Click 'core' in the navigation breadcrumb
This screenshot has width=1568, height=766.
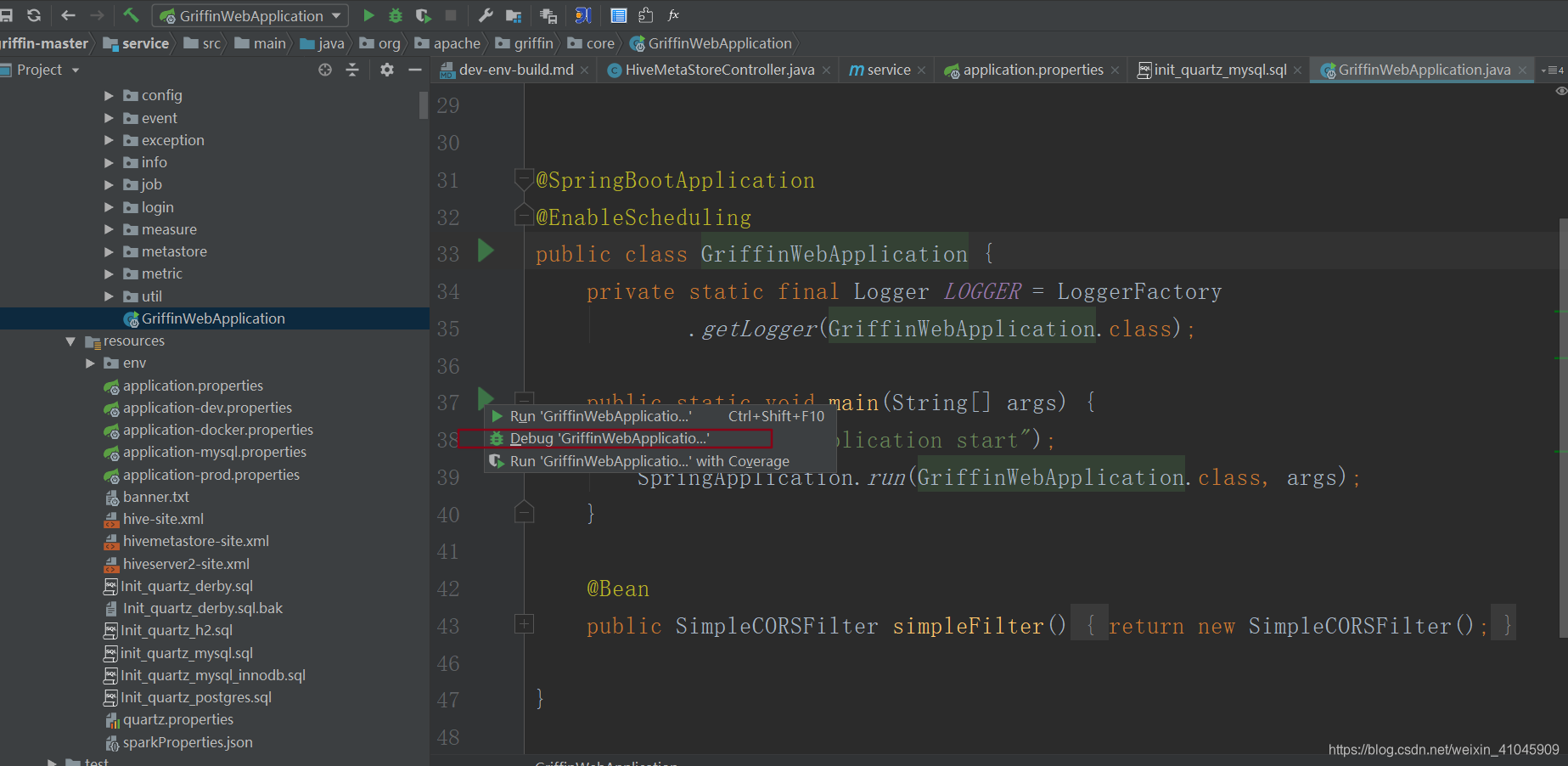[x=600, y=43]
